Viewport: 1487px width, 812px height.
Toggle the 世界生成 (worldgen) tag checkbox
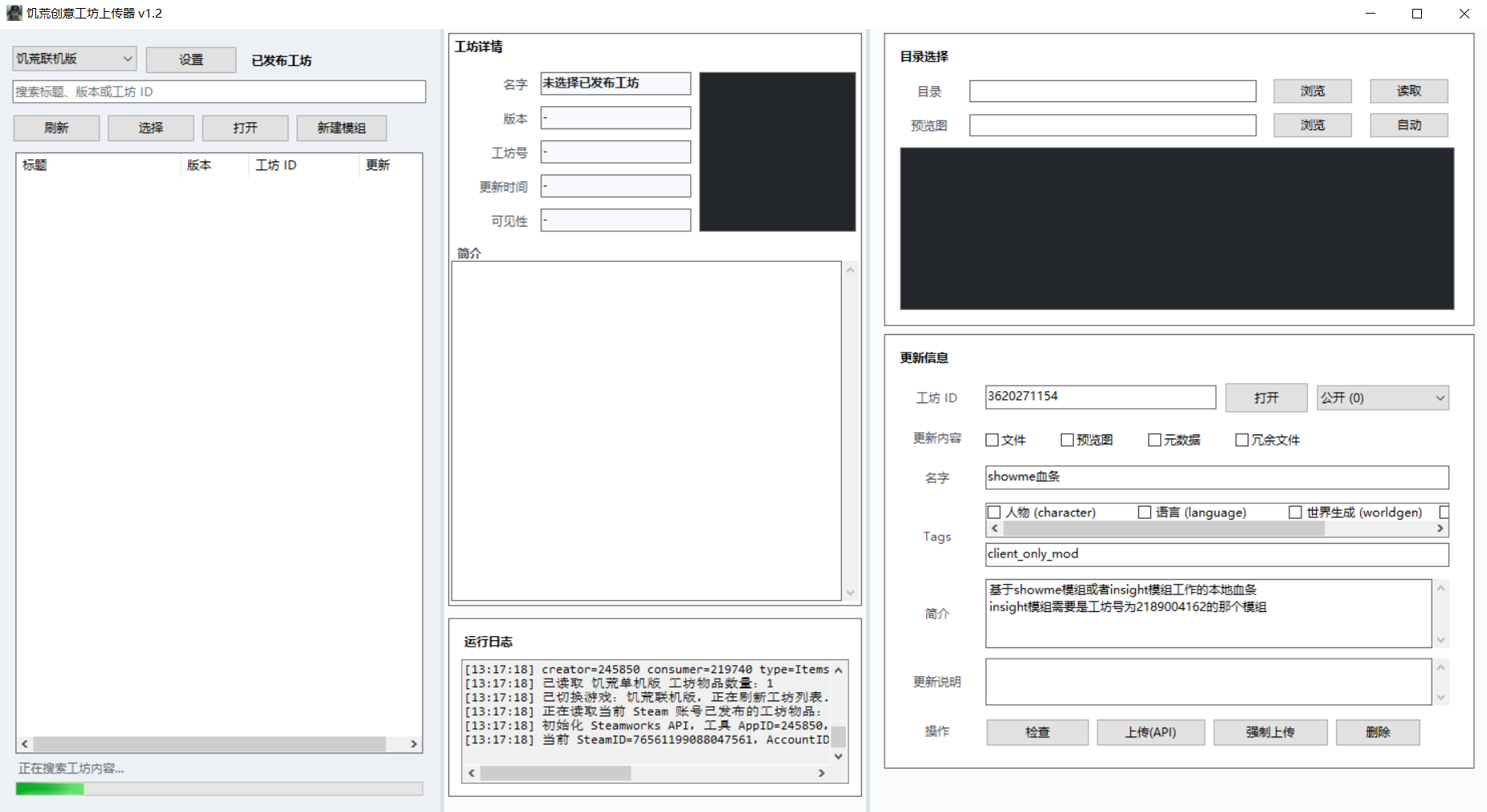[x=1295, y=512]
